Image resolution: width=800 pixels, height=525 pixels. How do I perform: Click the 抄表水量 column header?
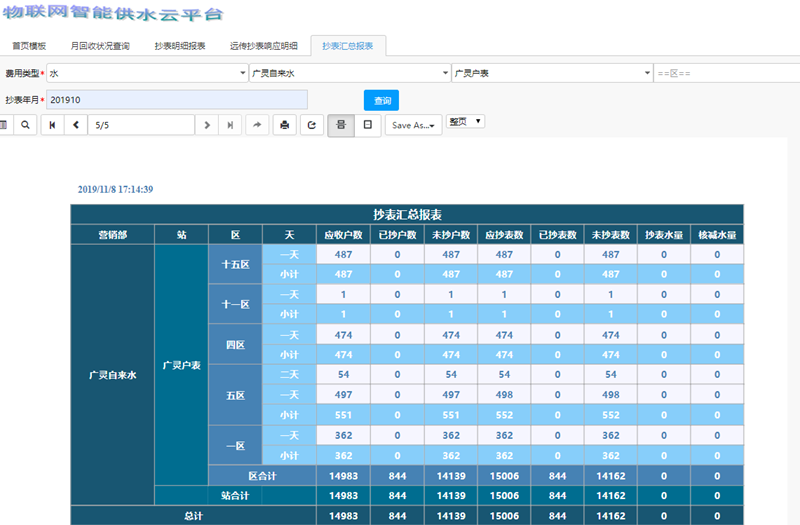[664, 235]
